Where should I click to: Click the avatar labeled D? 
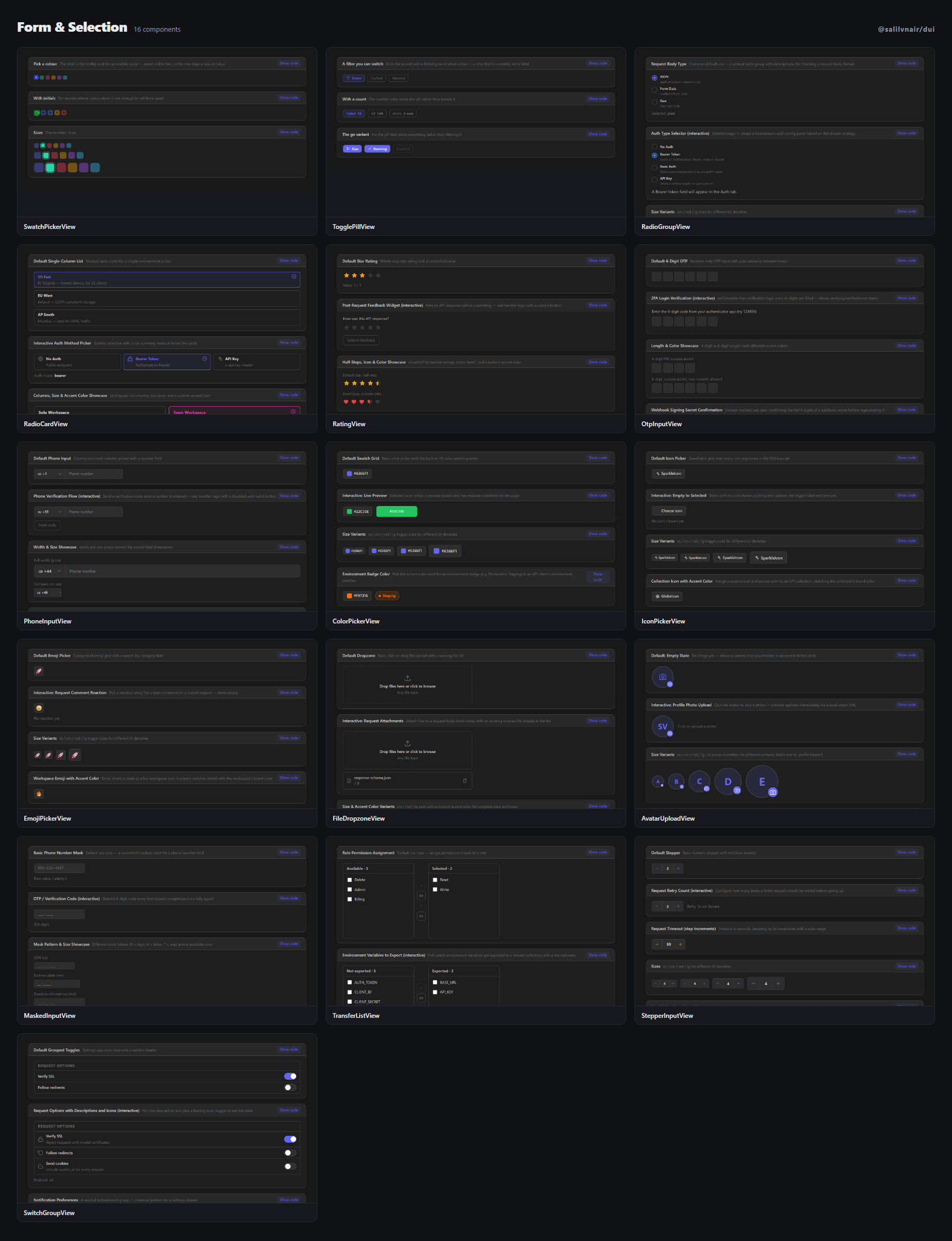(x=728, y=782)
